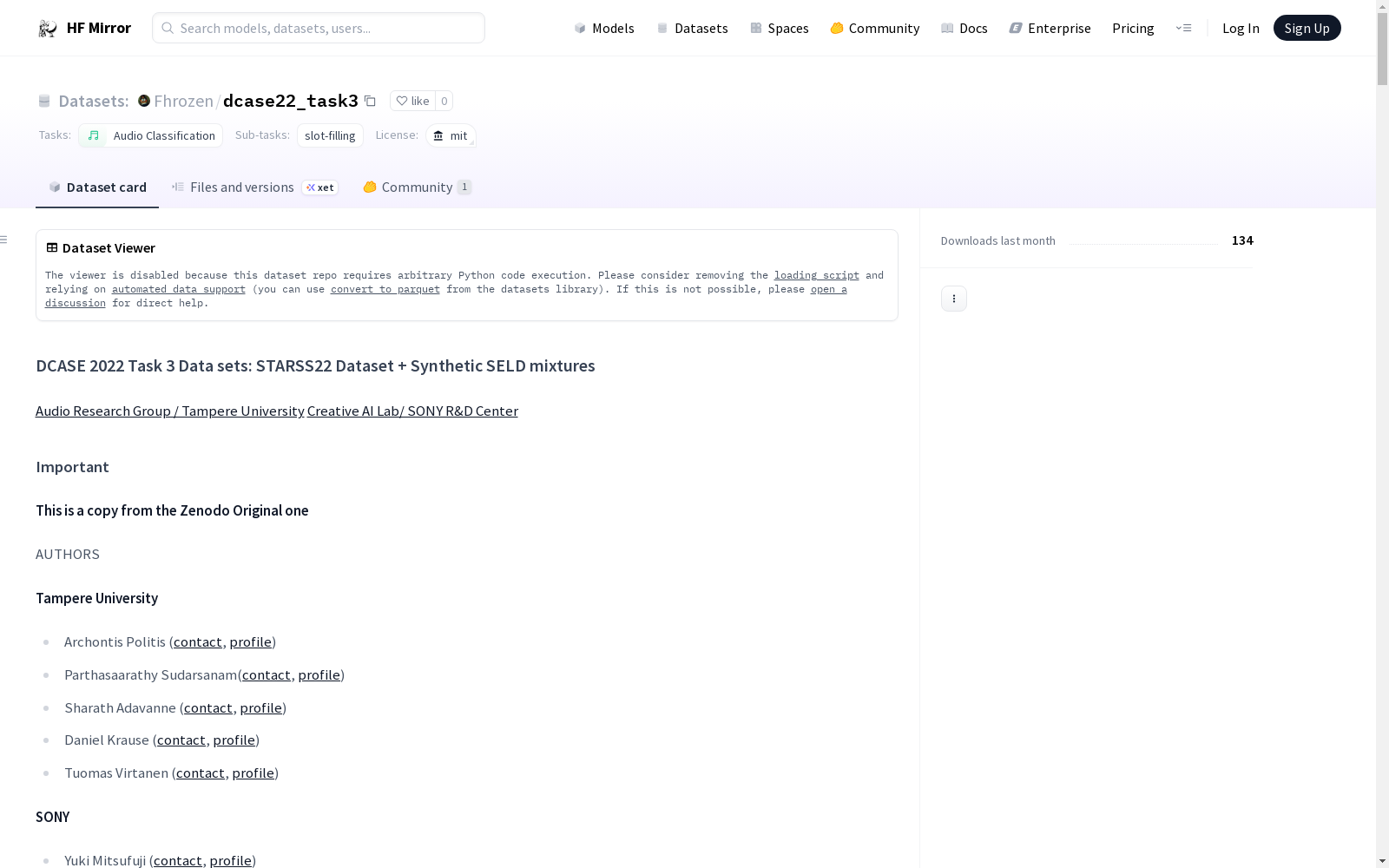The image size is (1389, 868).
Task: Click the like count number
Action: [x=444, y=101]
